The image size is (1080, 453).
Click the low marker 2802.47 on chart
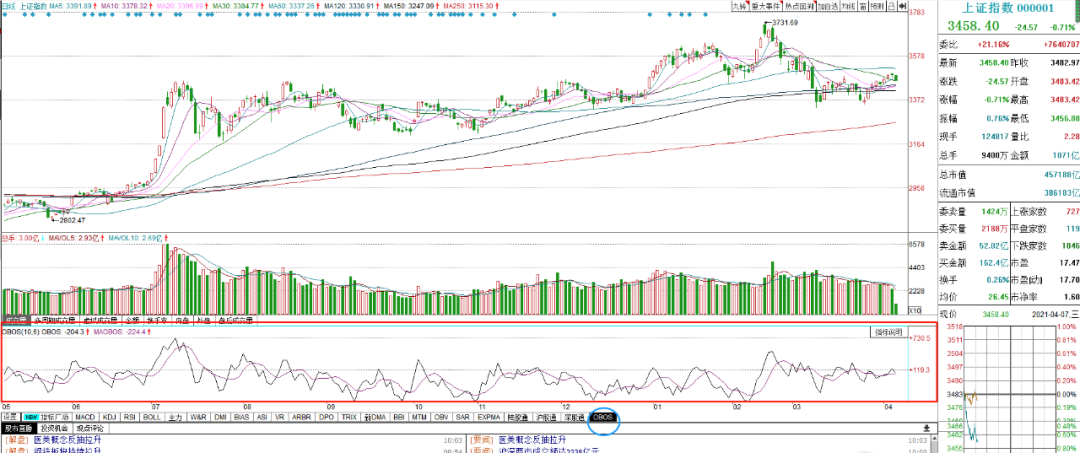pyautogui.click(x=70, y=220)
